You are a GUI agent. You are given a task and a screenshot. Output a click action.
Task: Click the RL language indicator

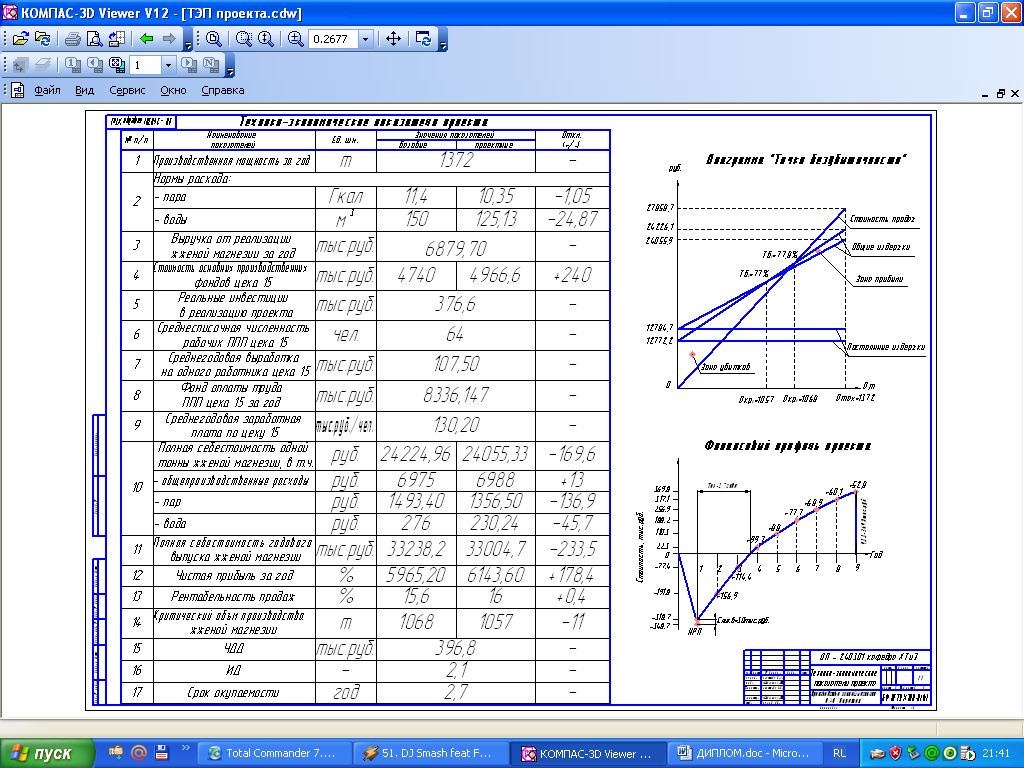(839, 753)
